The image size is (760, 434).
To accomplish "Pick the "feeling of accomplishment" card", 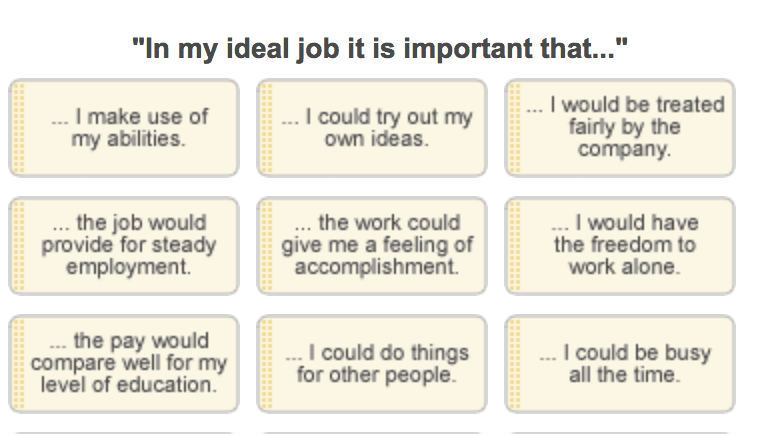I will pos(376,246).
